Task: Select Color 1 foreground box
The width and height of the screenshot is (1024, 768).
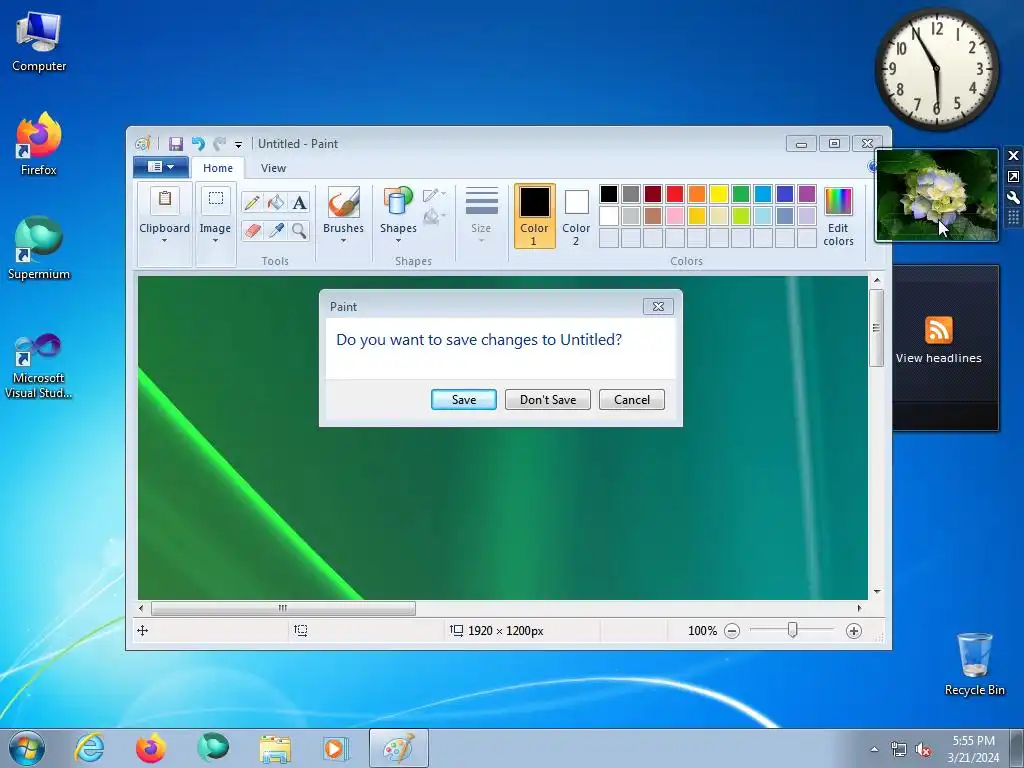Action: [x=534, y=216]
